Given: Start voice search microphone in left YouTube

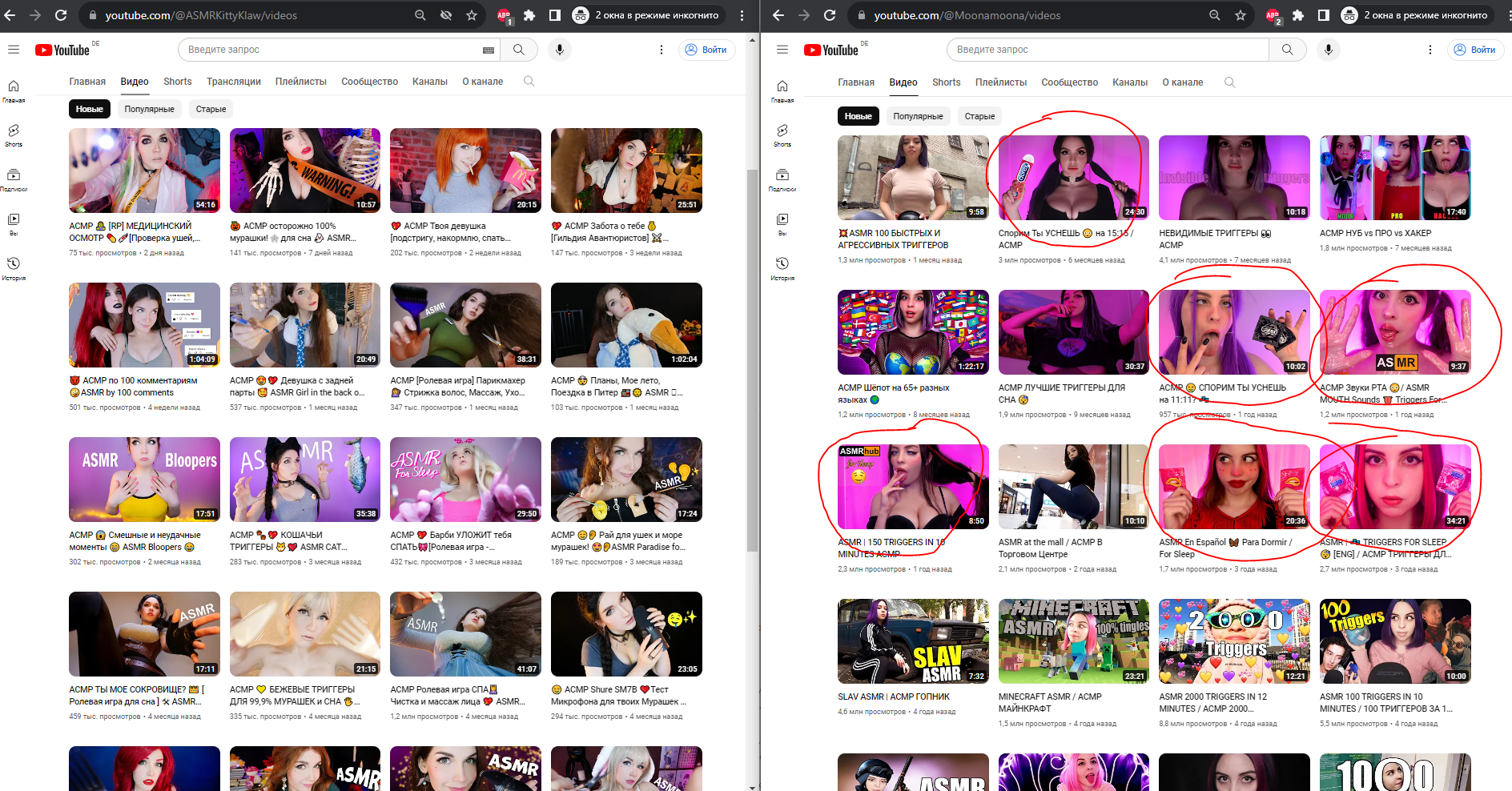Looking at the screenshot, I should pyautogui.click(x=560, y=50).
